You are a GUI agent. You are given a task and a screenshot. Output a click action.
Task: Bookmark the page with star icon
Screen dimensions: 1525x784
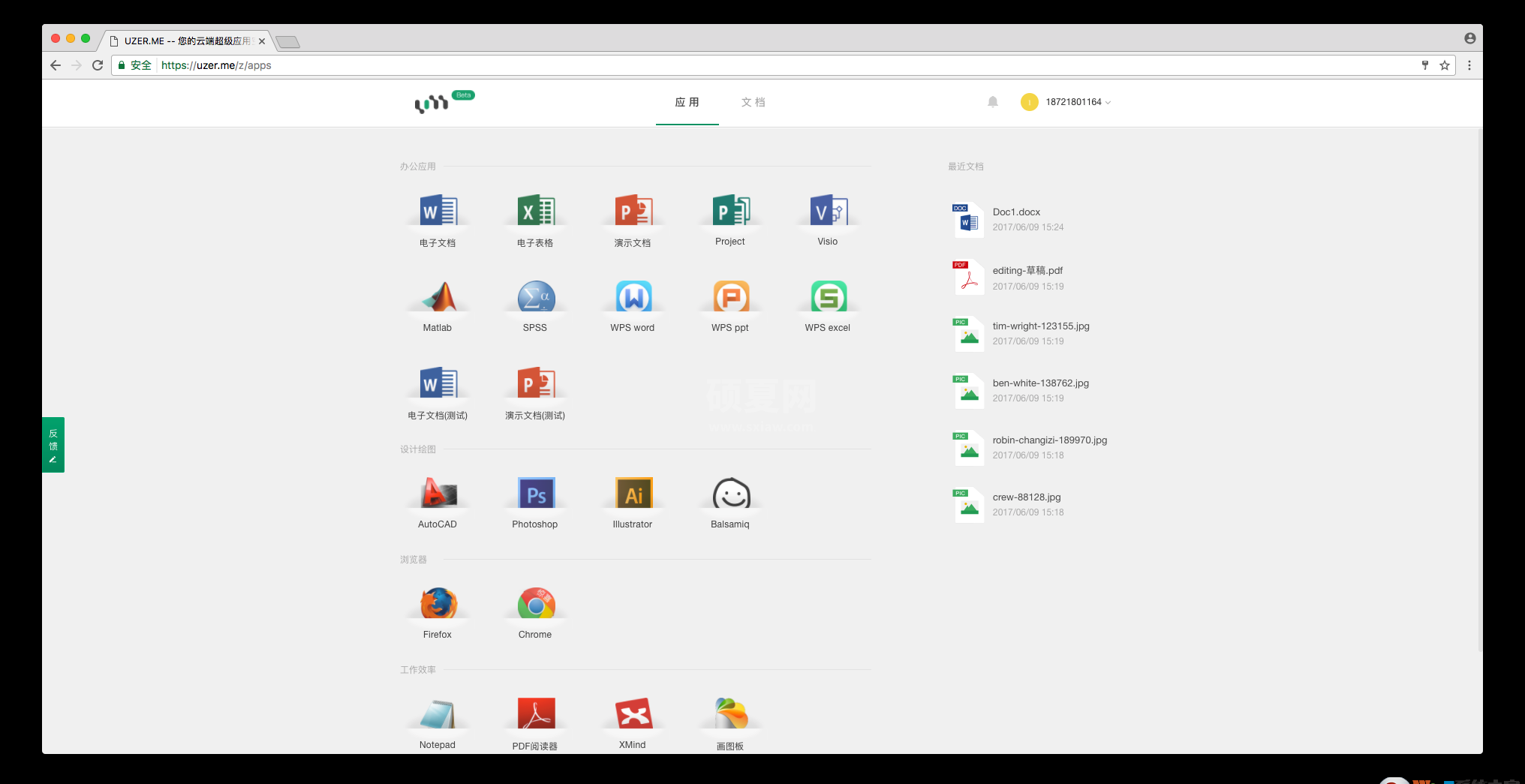(1444, 65)
